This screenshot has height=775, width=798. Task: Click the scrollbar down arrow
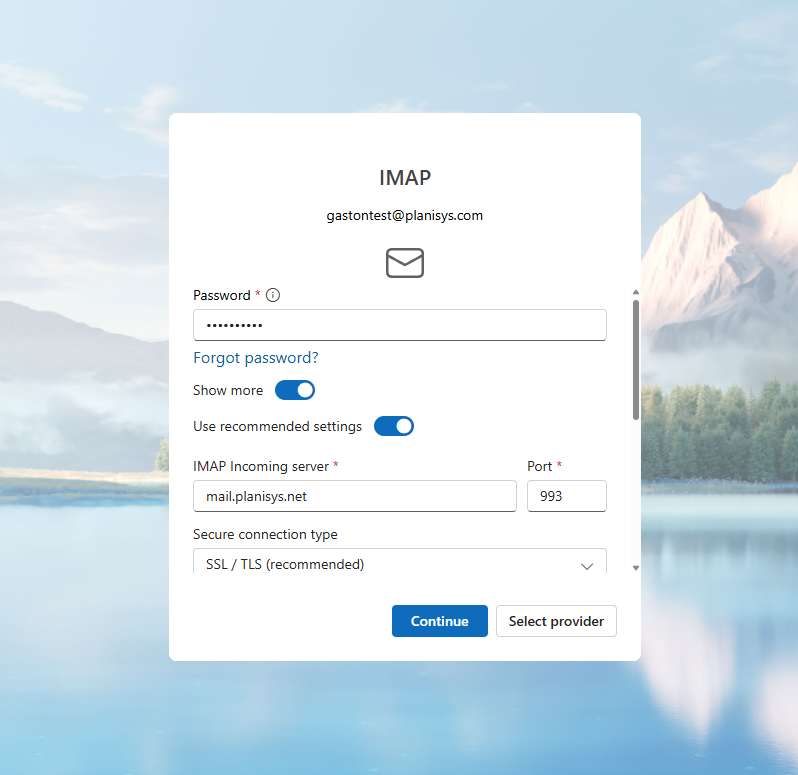635,568
